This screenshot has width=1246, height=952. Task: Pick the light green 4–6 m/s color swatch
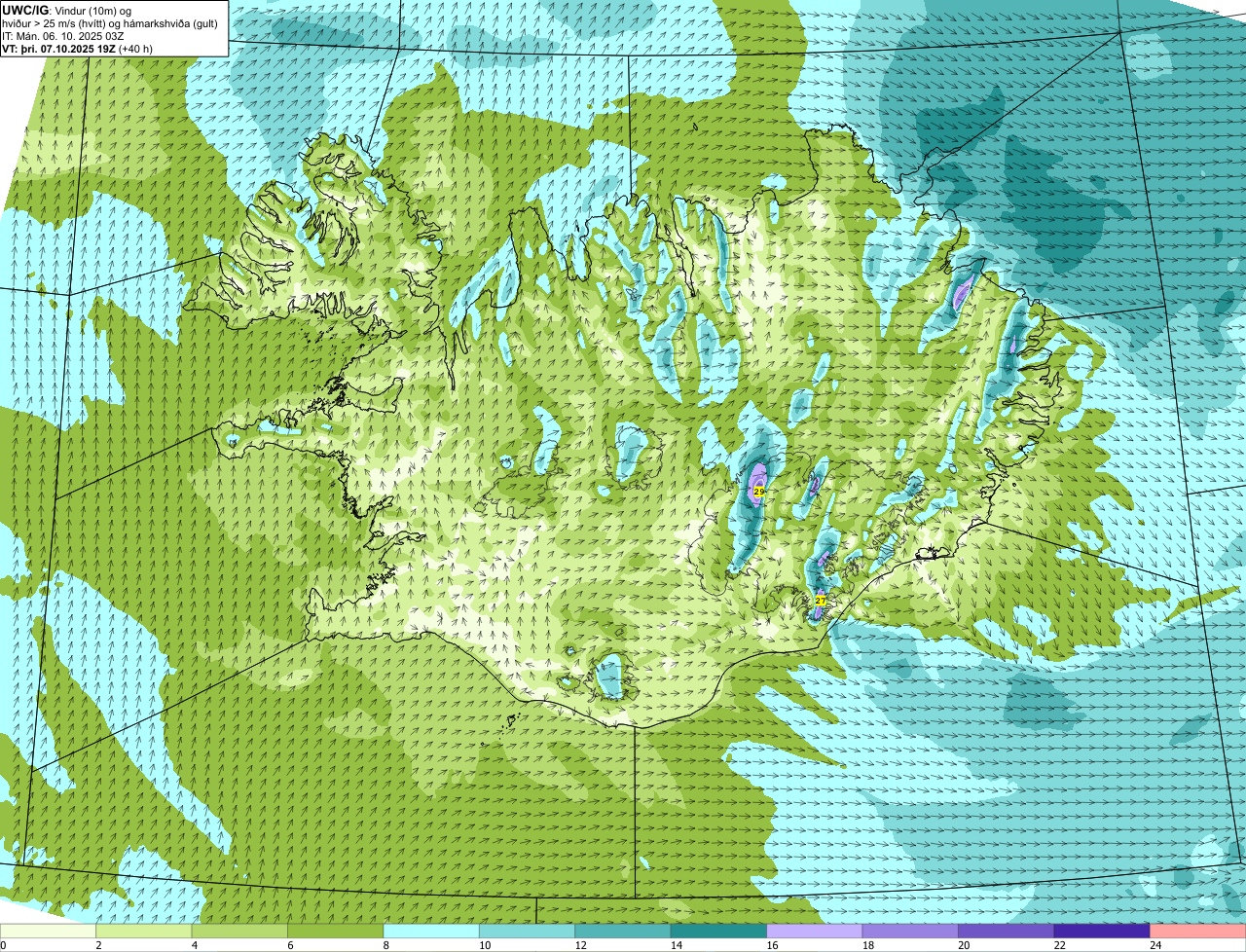click(x=240, y=932)
